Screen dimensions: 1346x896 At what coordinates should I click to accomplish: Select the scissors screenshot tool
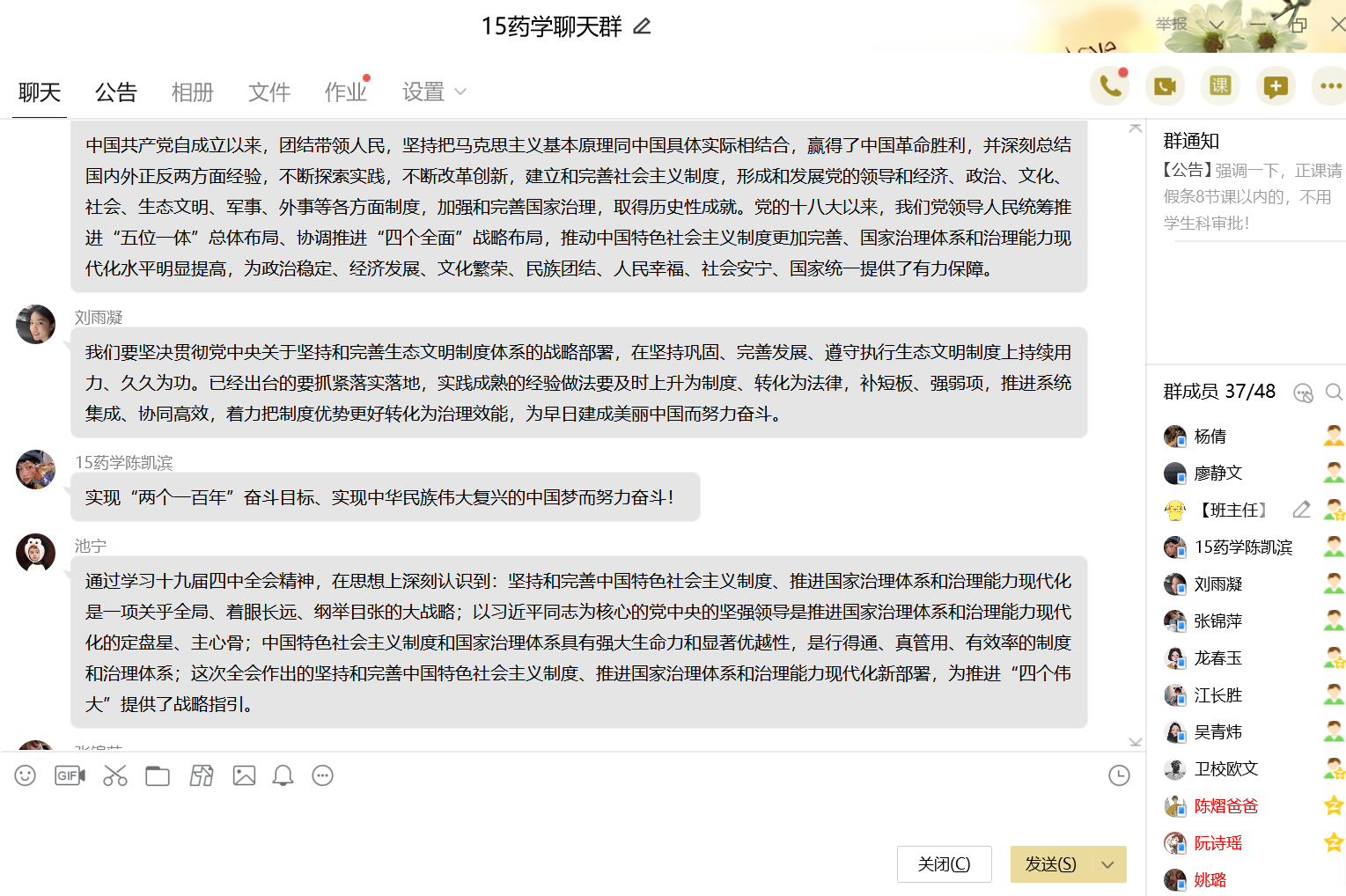[115, 775]
